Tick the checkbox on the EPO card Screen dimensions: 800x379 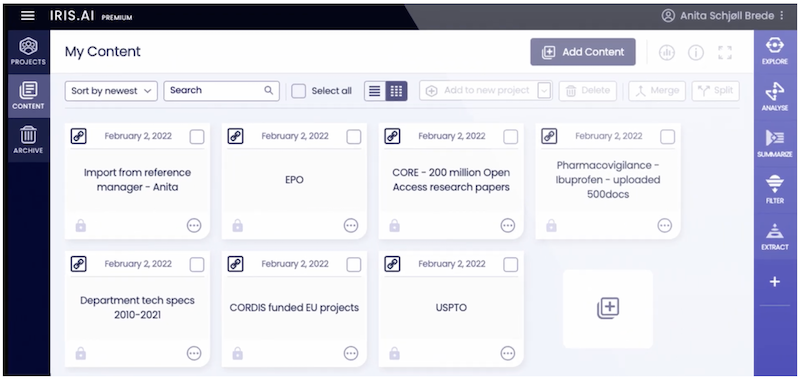point(354,137)
